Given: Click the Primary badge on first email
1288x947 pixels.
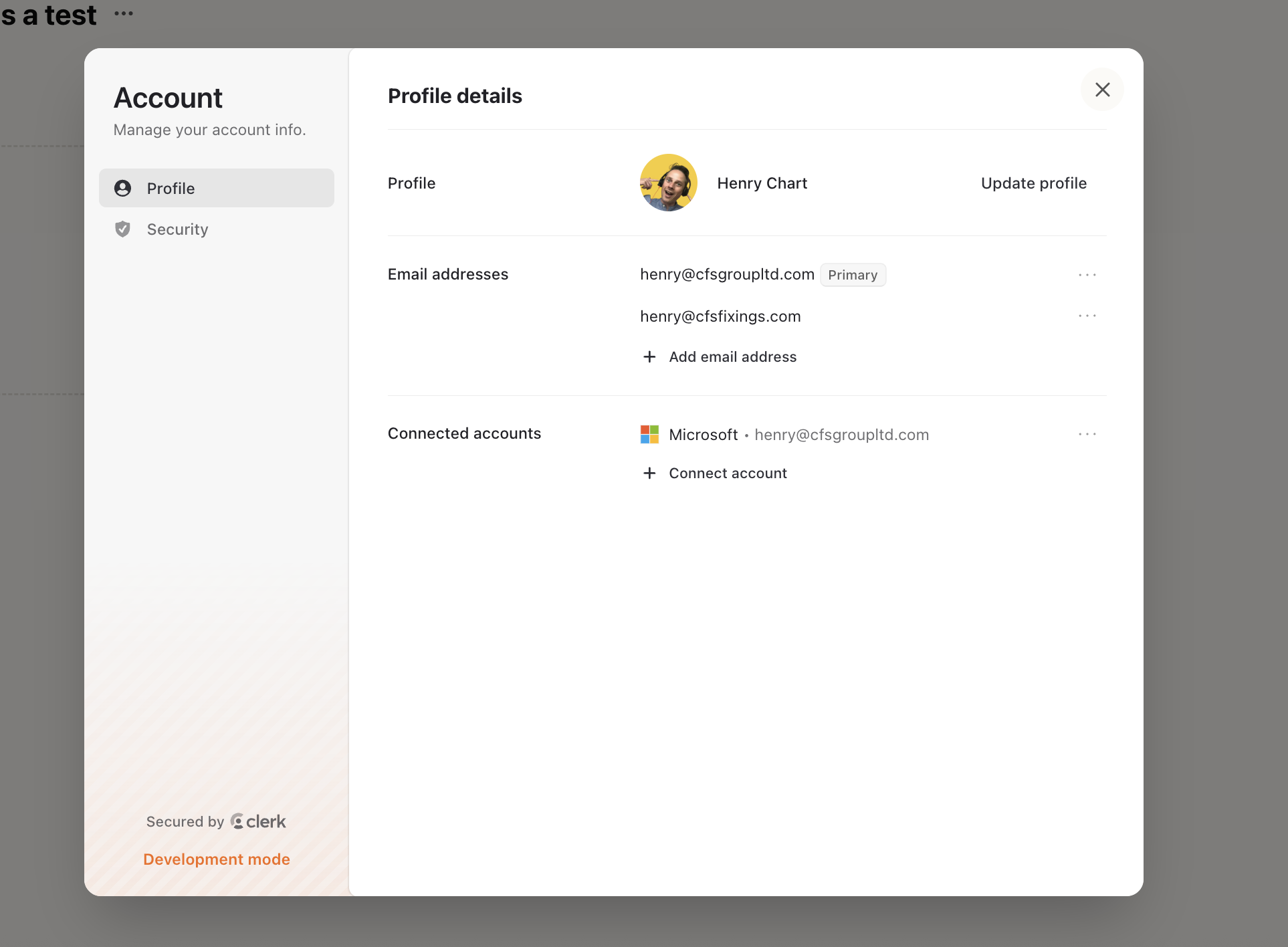Looking at the screenshot, I should tap(853, 275).
